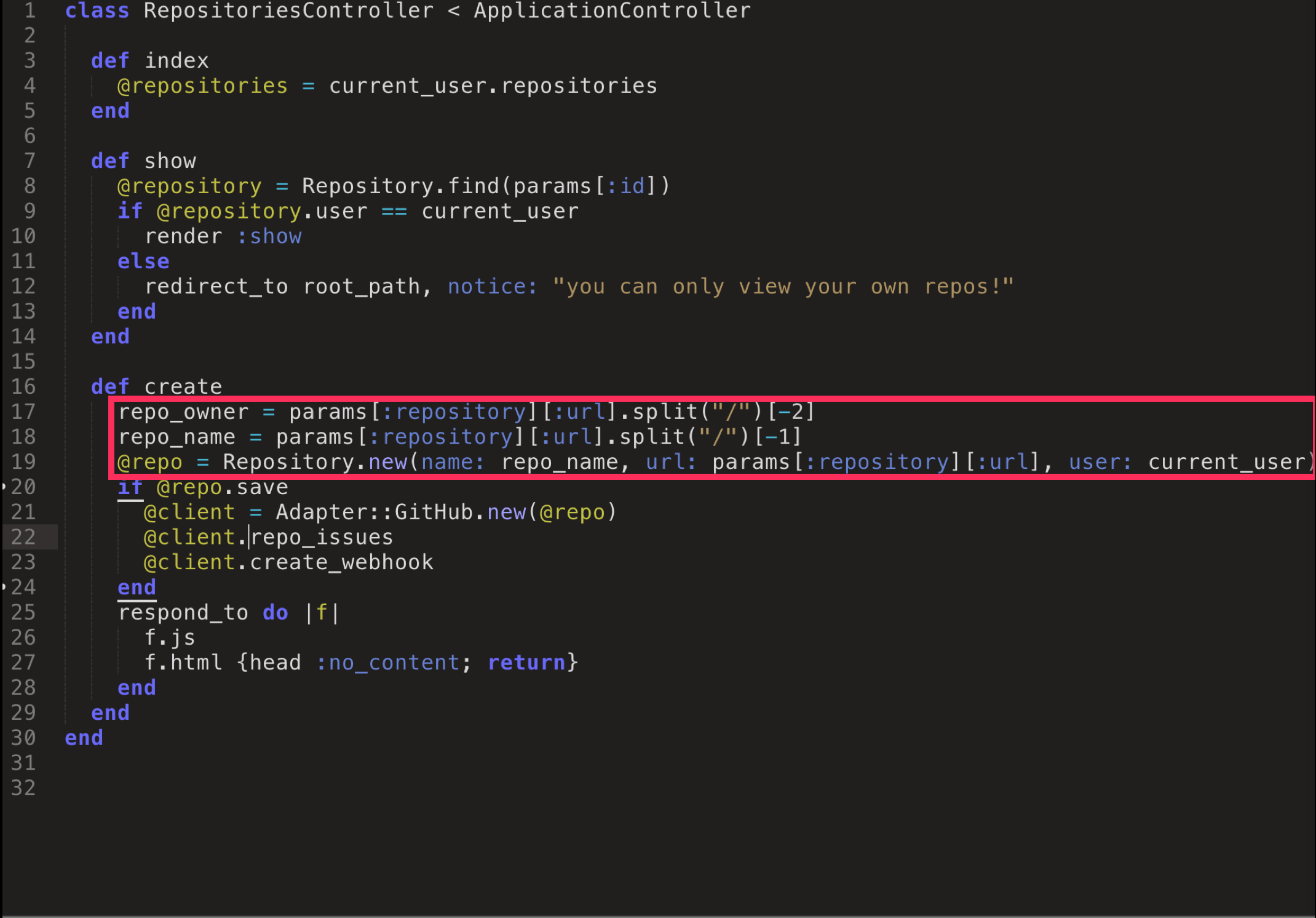This screenshot has height=918, width=1316.
Task: Click the 'show' method name on line 7
Action: click(x=170, y=161)
